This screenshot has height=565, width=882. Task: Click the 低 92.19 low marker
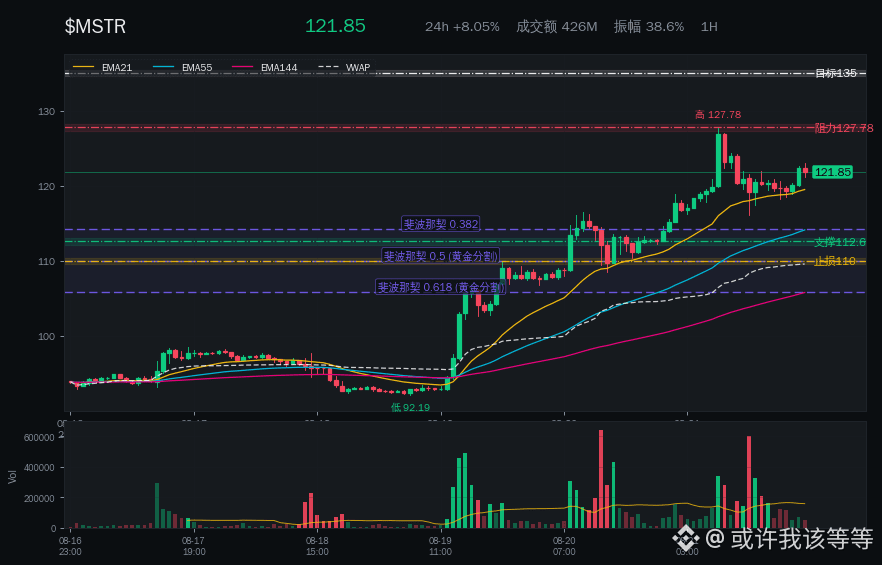point(411,407)
